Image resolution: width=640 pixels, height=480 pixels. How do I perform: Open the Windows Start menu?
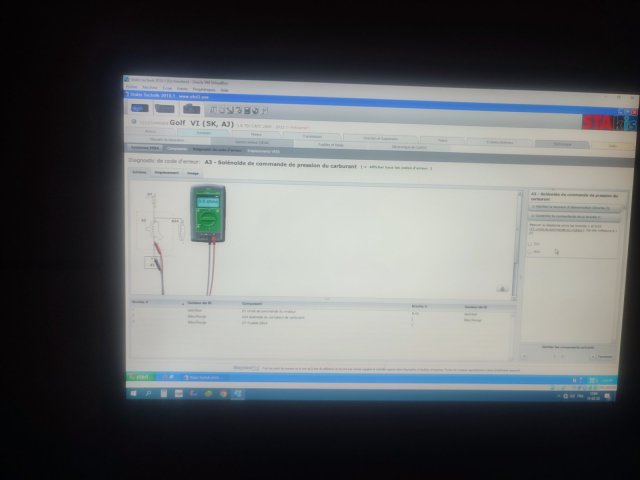click(x=133, y=393)
